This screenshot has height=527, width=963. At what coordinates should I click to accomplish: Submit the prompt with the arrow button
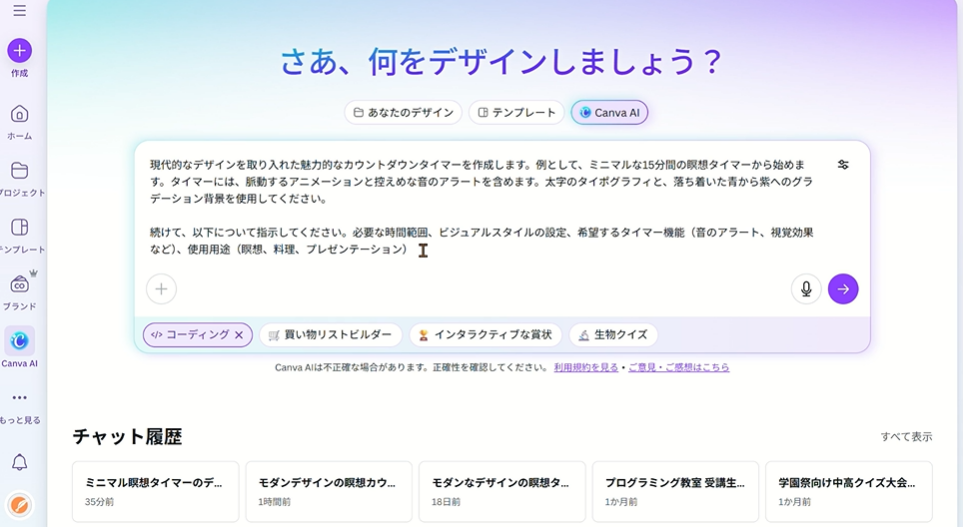pyautogui.click(x=843, y=289)
